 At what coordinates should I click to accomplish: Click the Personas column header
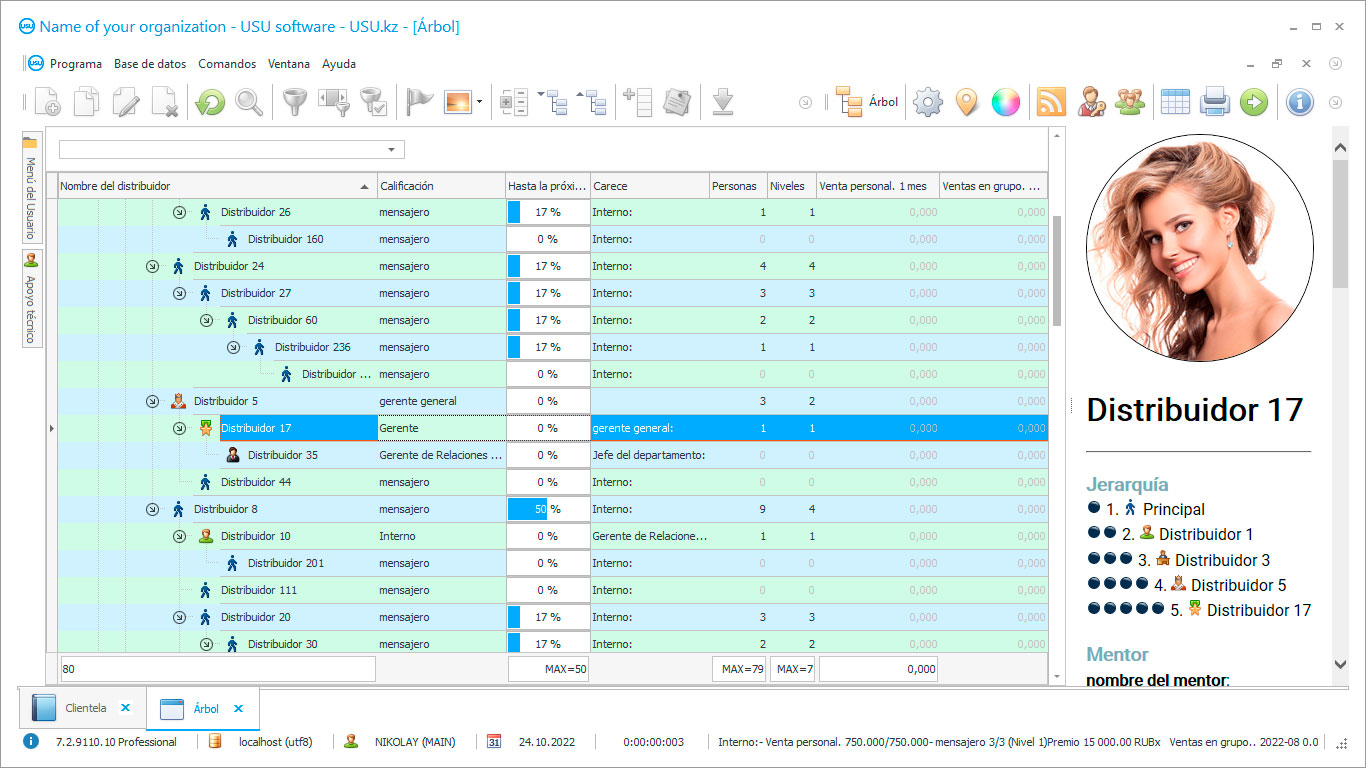pyautogui.click(x=737, y=186)
